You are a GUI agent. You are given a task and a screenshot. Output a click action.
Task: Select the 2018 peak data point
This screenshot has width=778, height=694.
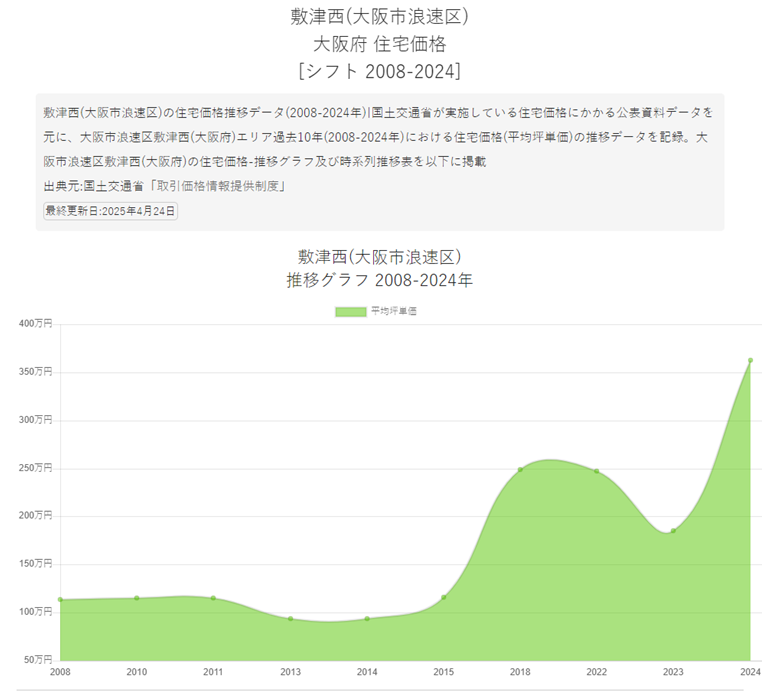click(520, 470)
